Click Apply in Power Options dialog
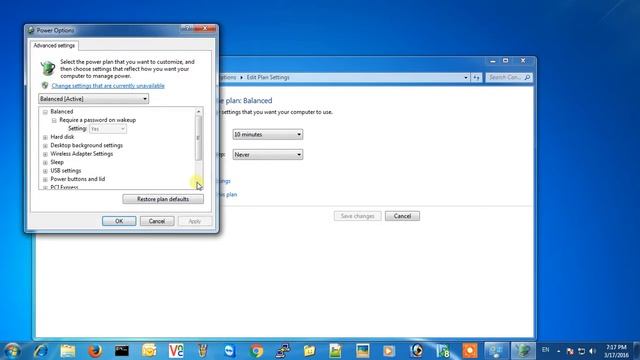Viewport: 640px width, 360px height. pyautogui.click(x=195, y=221)
